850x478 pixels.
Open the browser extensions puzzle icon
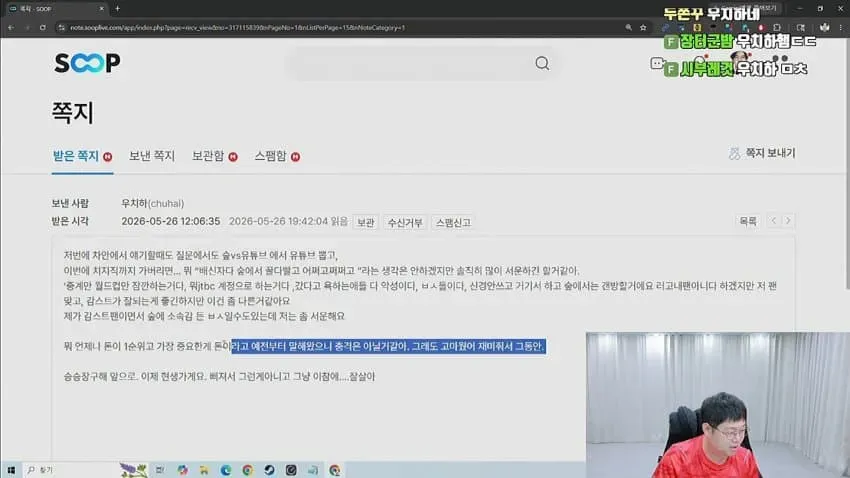coord(777,28)
